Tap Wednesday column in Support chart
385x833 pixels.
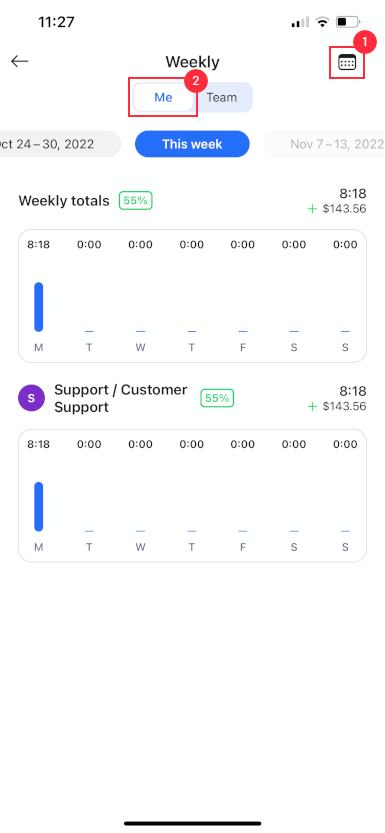coord(140,496)
